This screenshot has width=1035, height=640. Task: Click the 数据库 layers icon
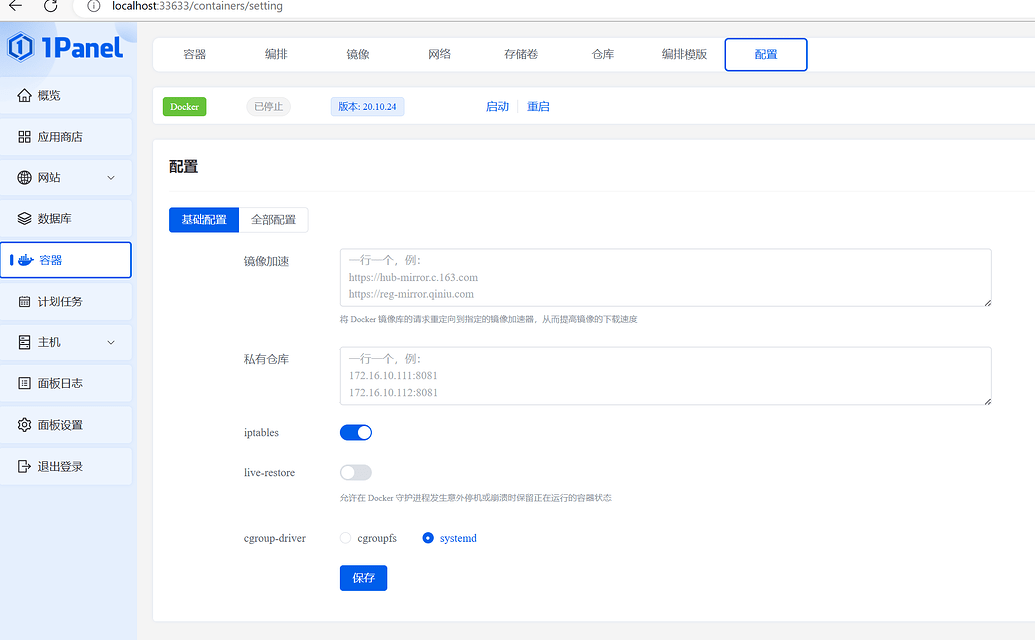coord(24,218)
